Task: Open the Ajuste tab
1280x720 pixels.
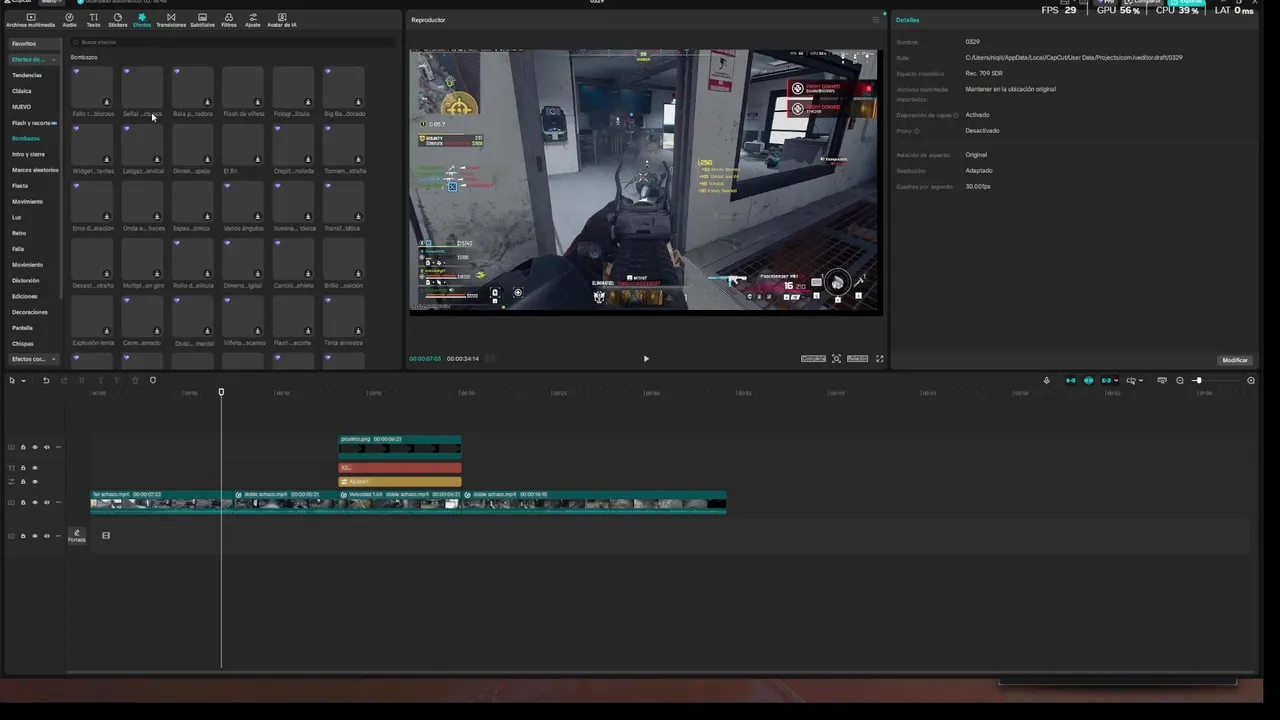Action: point(253,20)
